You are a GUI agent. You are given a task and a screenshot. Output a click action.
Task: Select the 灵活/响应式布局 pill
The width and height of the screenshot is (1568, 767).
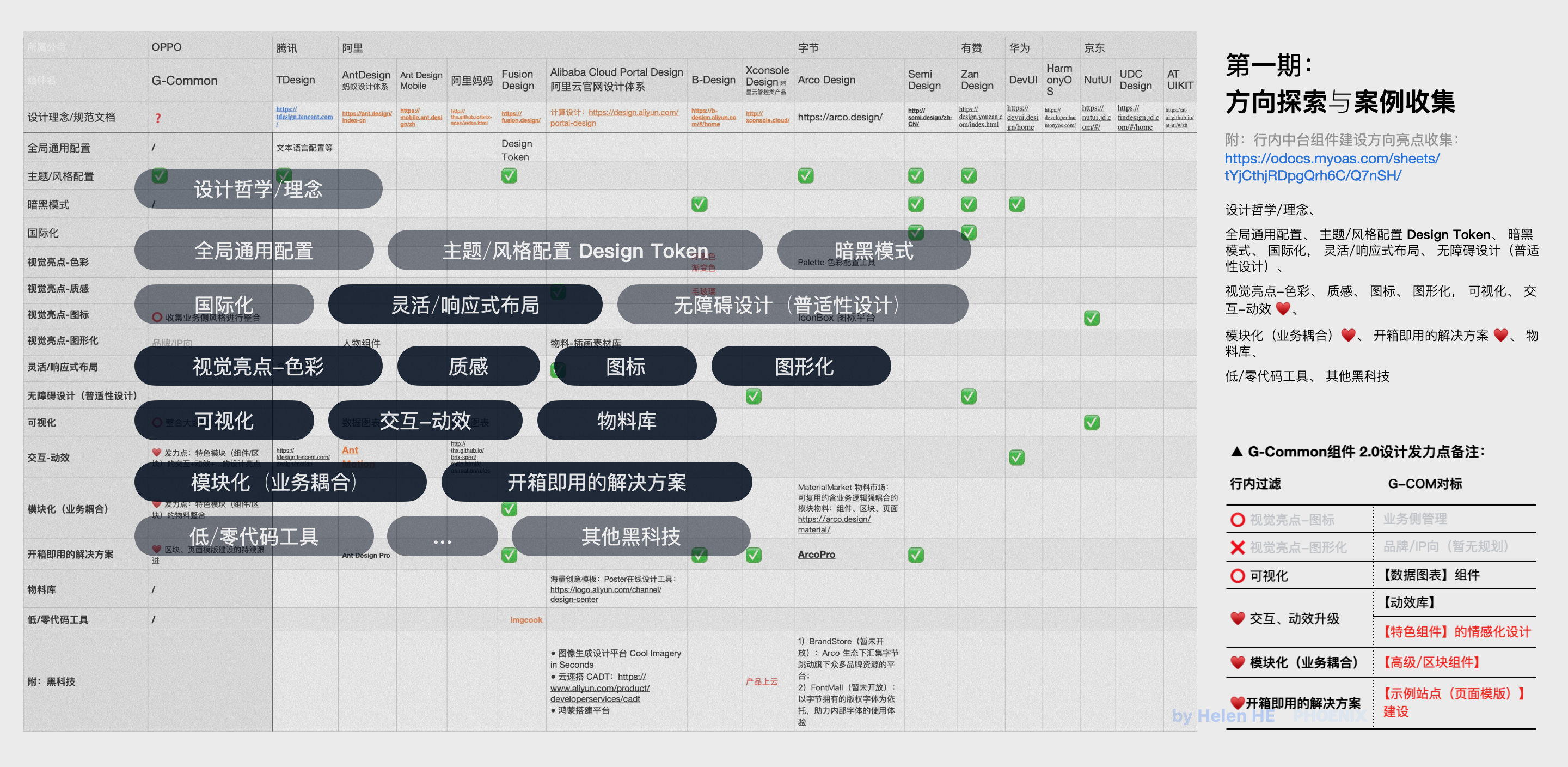tap(465, 305)
